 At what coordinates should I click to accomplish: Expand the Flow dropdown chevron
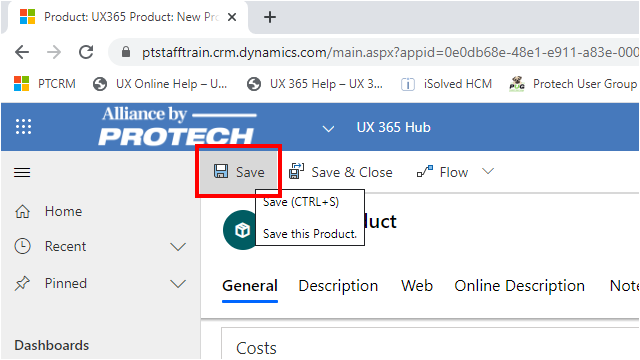coord(488,171)
